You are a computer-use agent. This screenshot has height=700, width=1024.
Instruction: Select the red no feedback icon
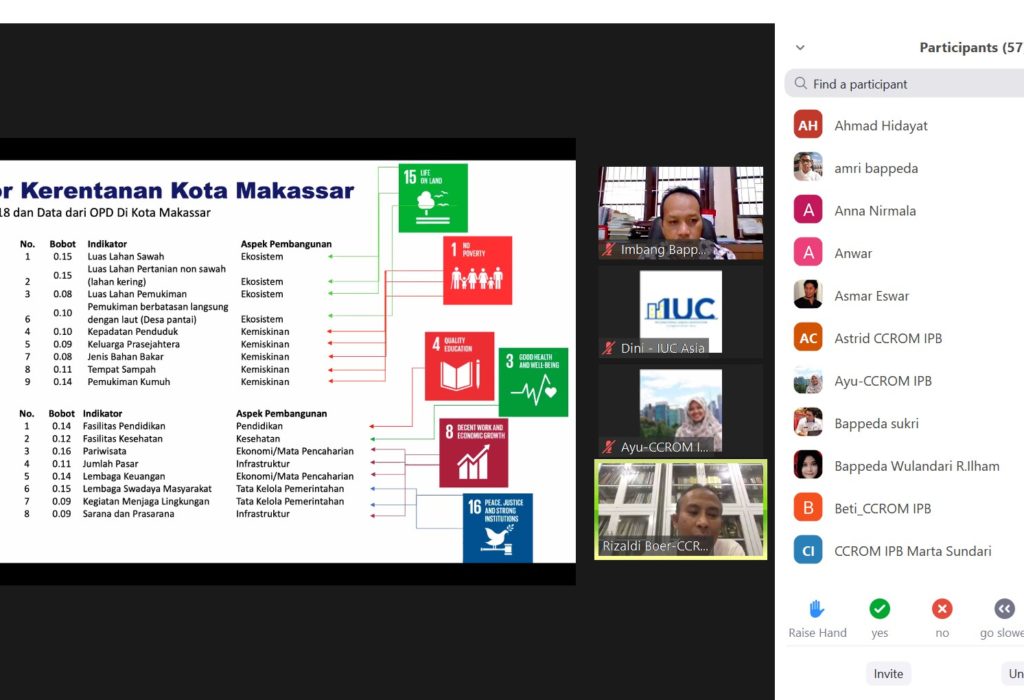[x=941, y=608]
